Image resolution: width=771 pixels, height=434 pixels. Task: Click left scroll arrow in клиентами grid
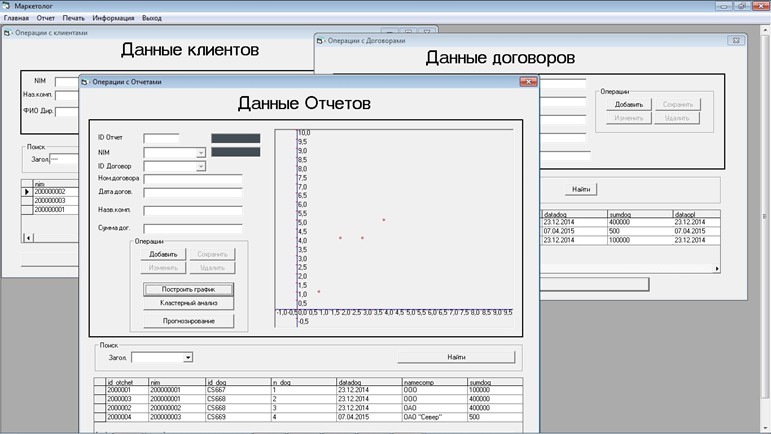pos(28,238)
